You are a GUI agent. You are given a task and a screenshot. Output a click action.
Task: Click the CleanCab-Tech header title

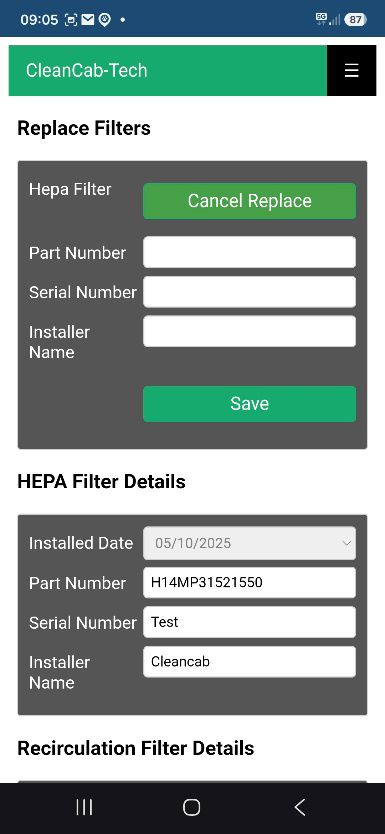point(87,70)
